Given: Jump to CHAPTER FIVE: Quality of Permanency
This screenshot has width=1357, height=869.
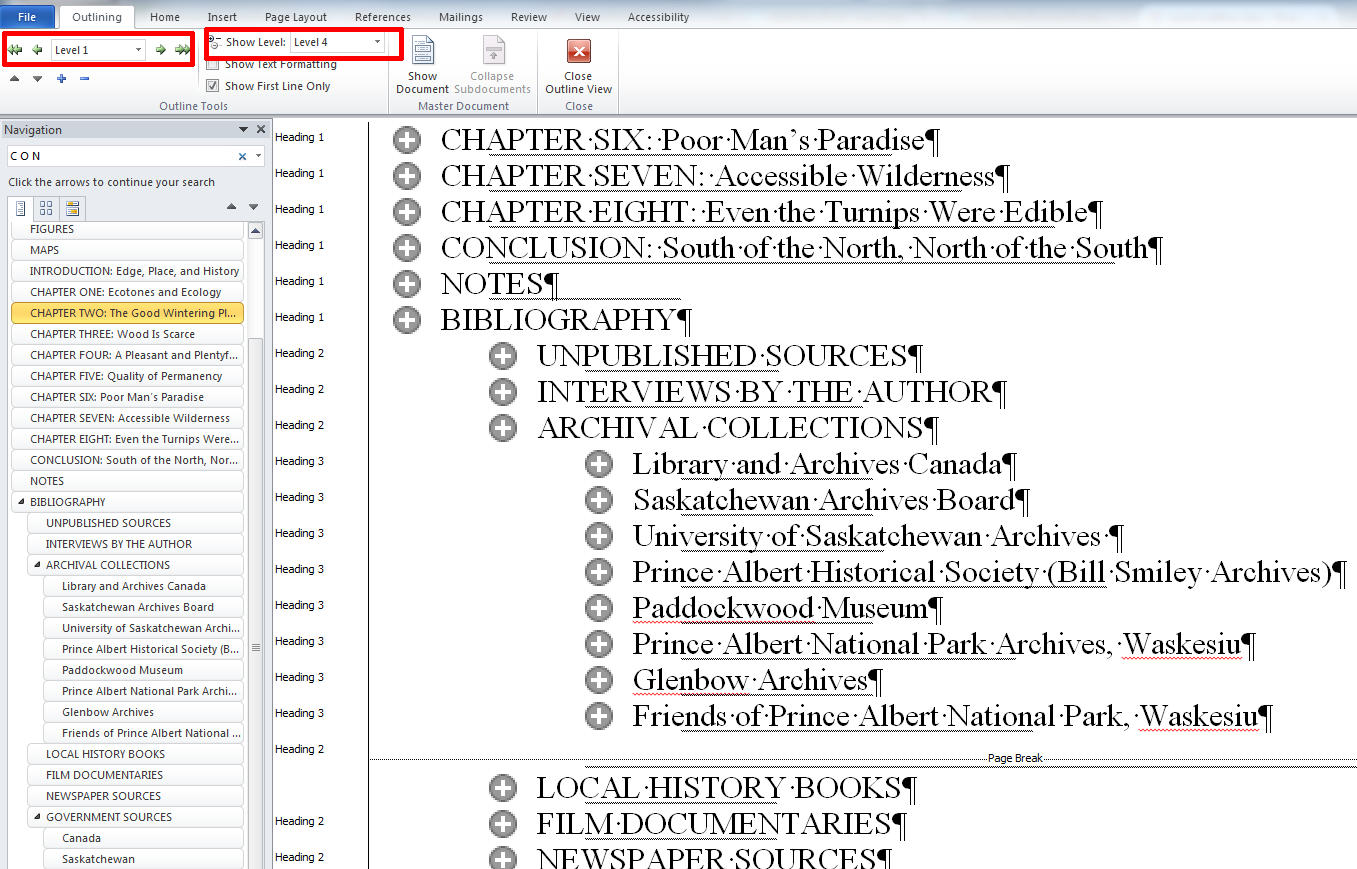Looking at the screenshot, I should click(x=128, y=376).
